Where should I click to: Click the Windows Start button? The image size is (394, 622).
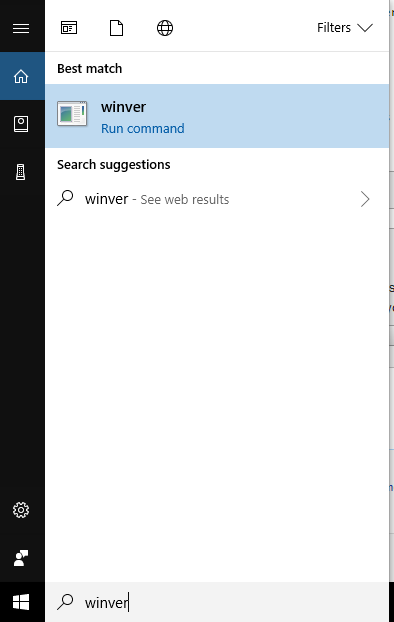click(21, 602)
